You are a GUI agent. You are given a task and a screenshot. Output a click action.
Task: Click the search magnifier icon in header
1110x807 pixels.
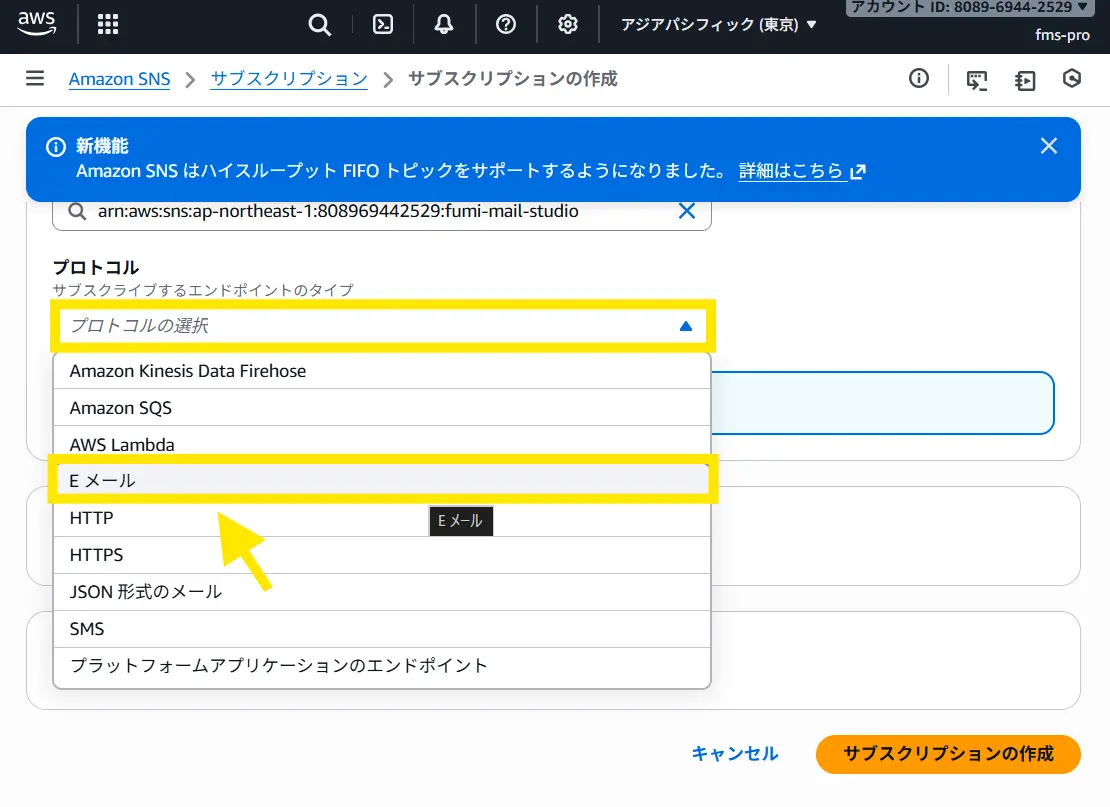319,25
